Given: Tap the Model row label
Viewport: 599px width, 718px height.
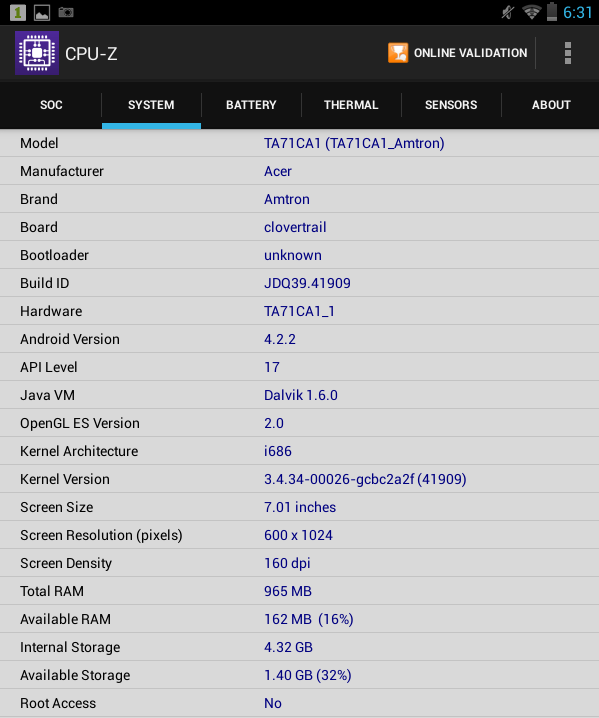Looking at the screenshot, I should tap(39, 143).
